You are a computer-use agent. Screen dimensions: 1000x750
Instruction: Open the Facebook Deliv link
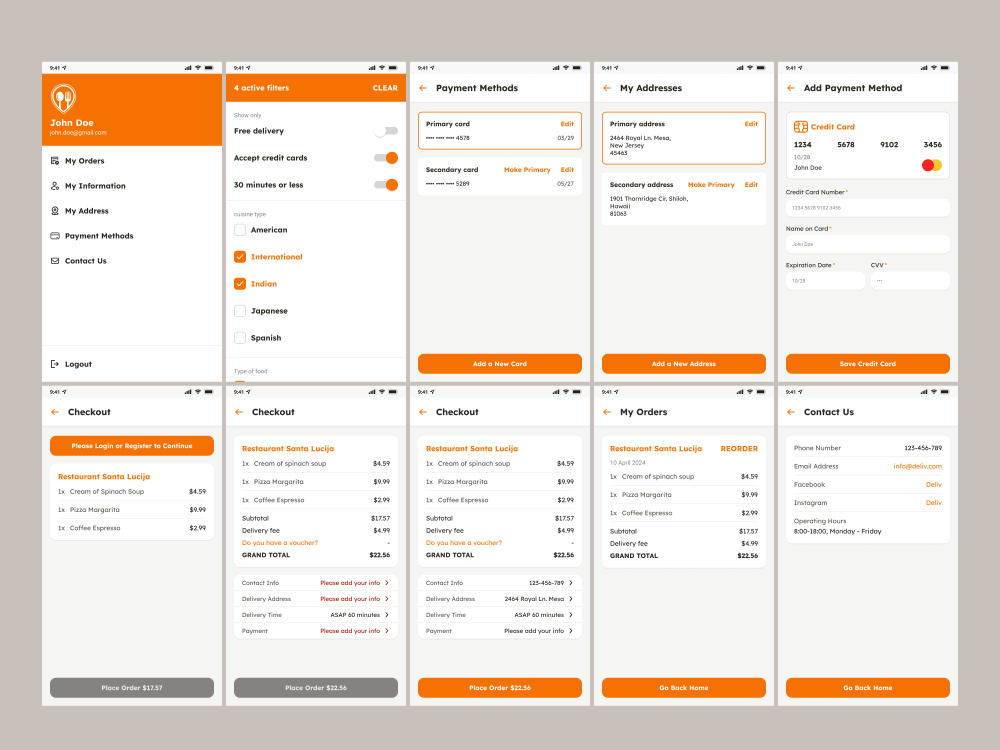point(934,485)
